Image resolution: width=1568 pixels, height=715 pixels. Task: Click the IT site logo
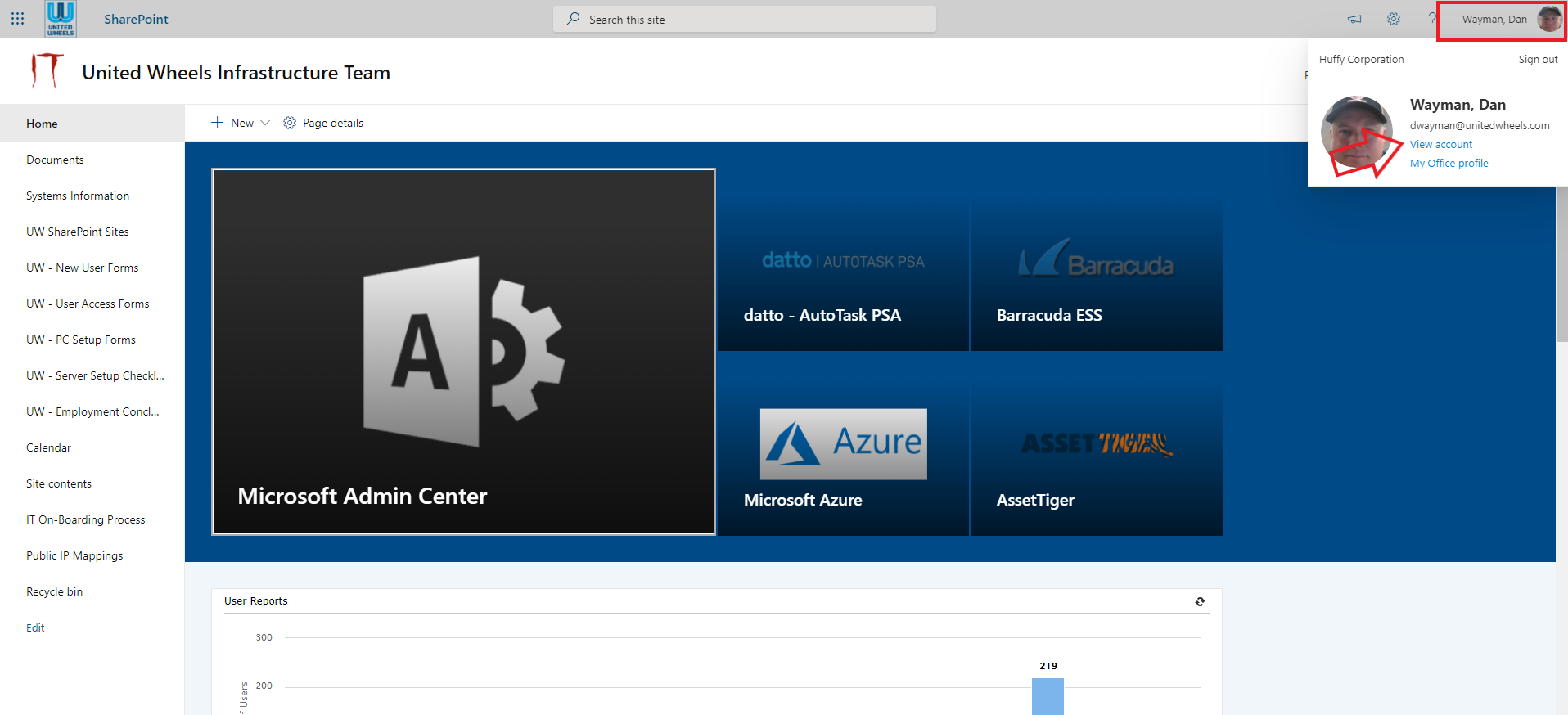pyautogui.click(x=47, y=71)
